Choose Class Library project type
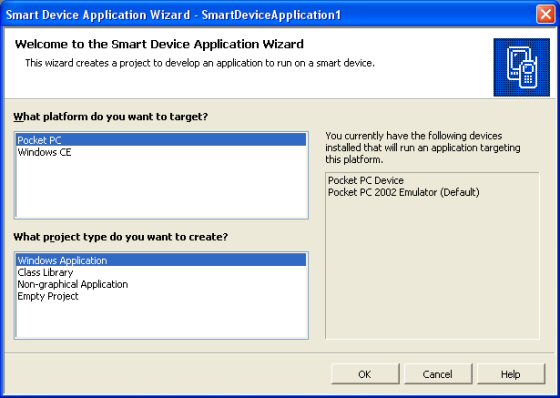Screen dimensions: 560x398 [x=161, y=272]
